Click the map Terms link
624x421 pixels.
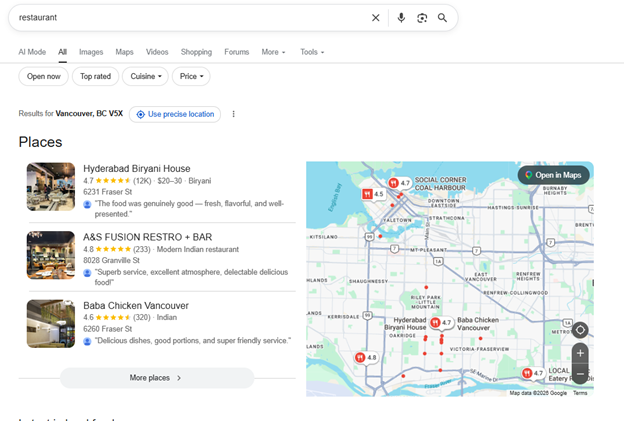580,393
